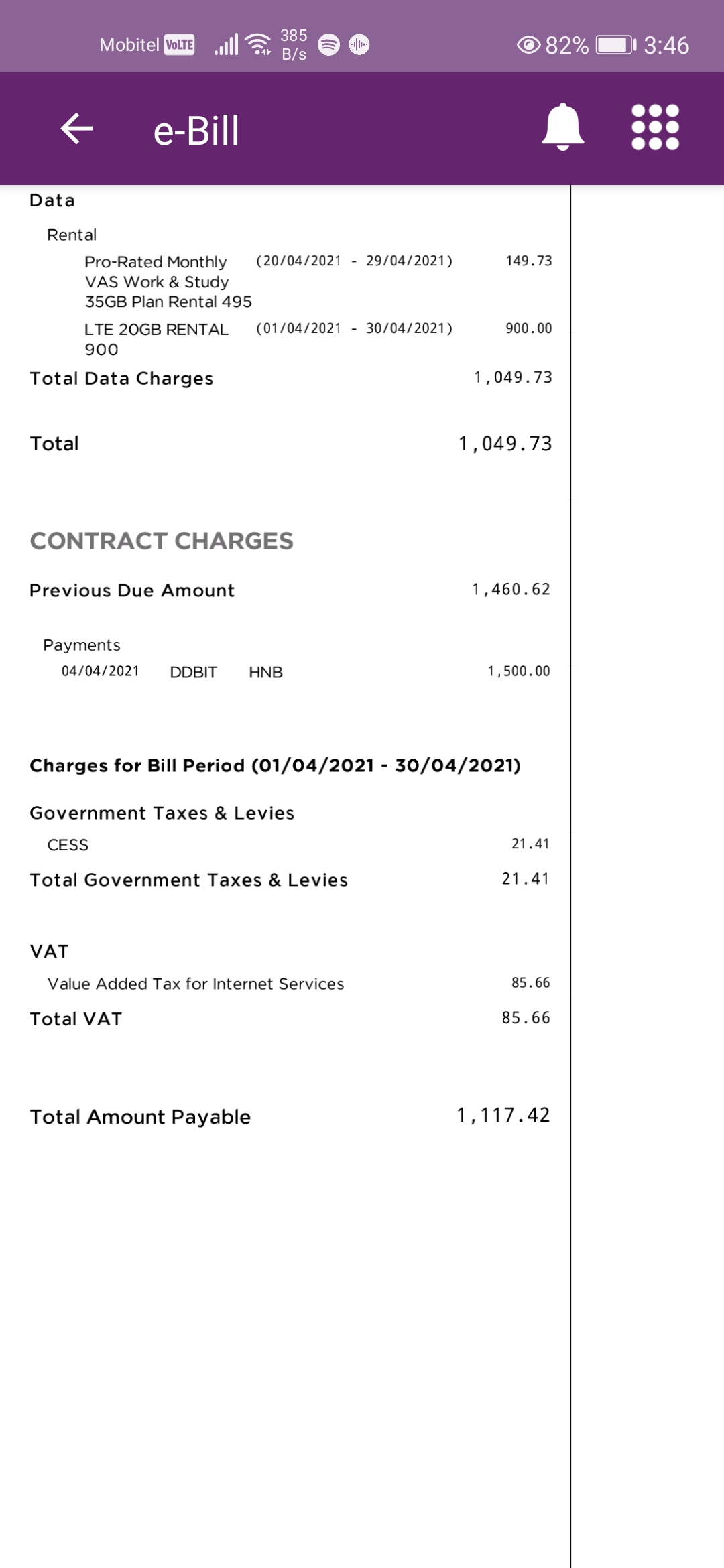724x1568 pixels.
Task: Open the dotted grid menu icon
Action: coord(656,127)
